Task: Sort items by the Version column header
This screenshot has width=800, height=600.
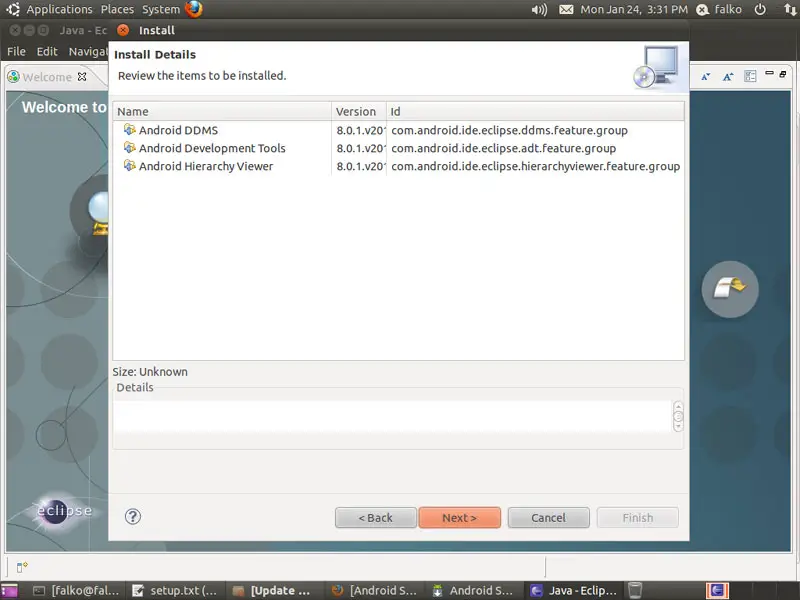Action: 359,111
